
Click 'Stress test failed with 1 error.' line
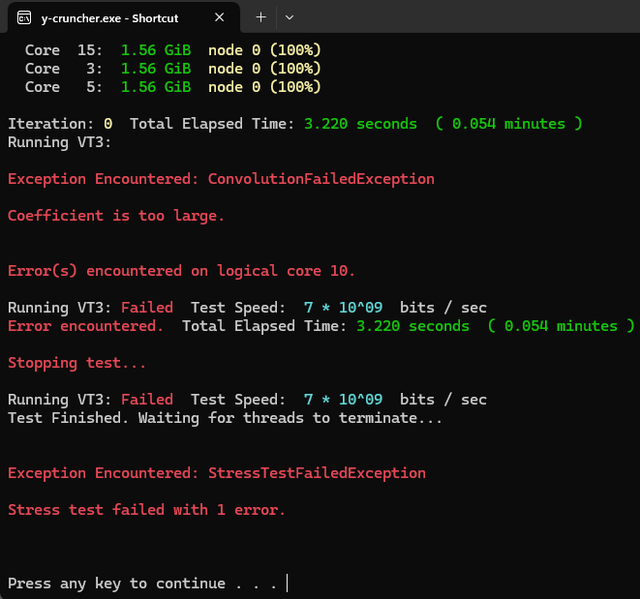146,510
